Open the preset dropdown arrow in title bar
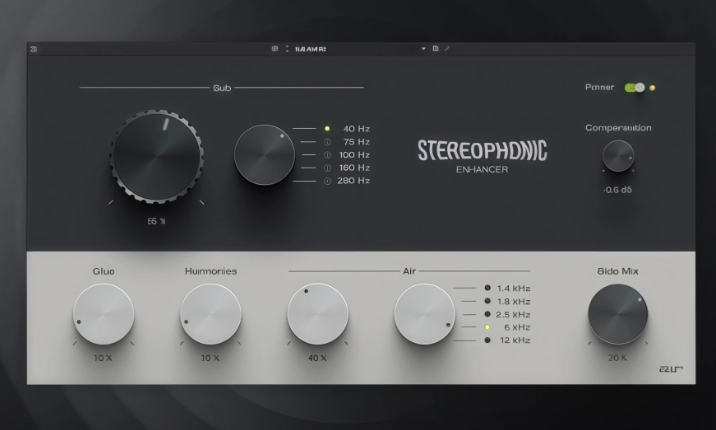Viewport: 716px width, 430px height. [x=424, y=48]
